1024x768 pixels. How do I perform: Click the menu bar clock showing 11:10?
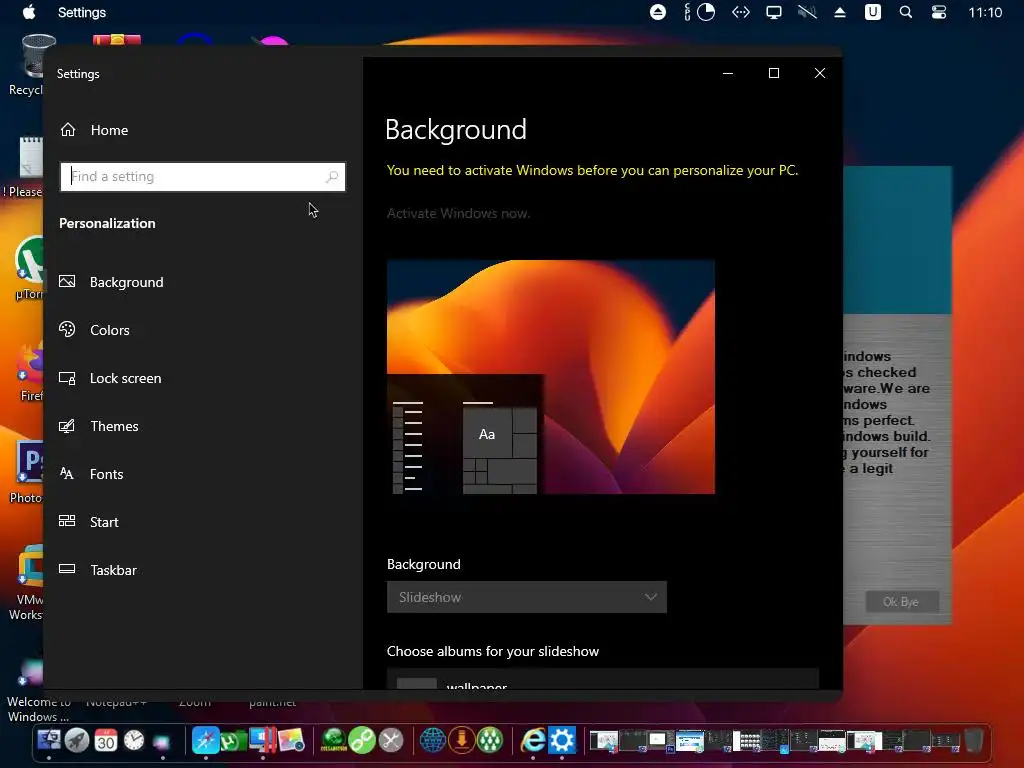click(x=985, y=12)
